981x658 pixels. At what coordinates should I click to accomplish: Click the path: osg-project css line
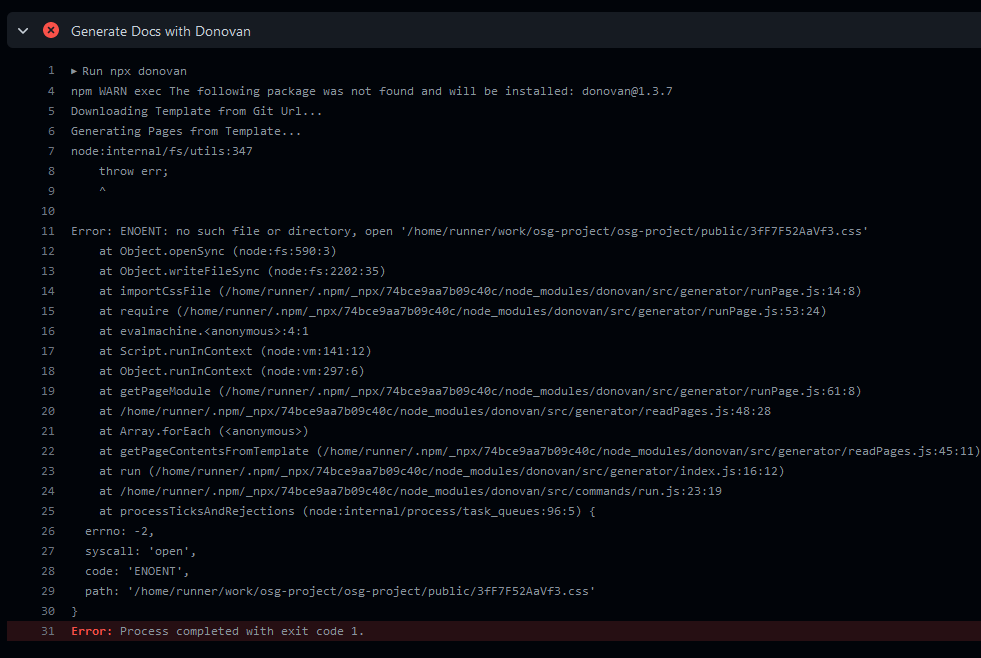(x=340, y=592)
